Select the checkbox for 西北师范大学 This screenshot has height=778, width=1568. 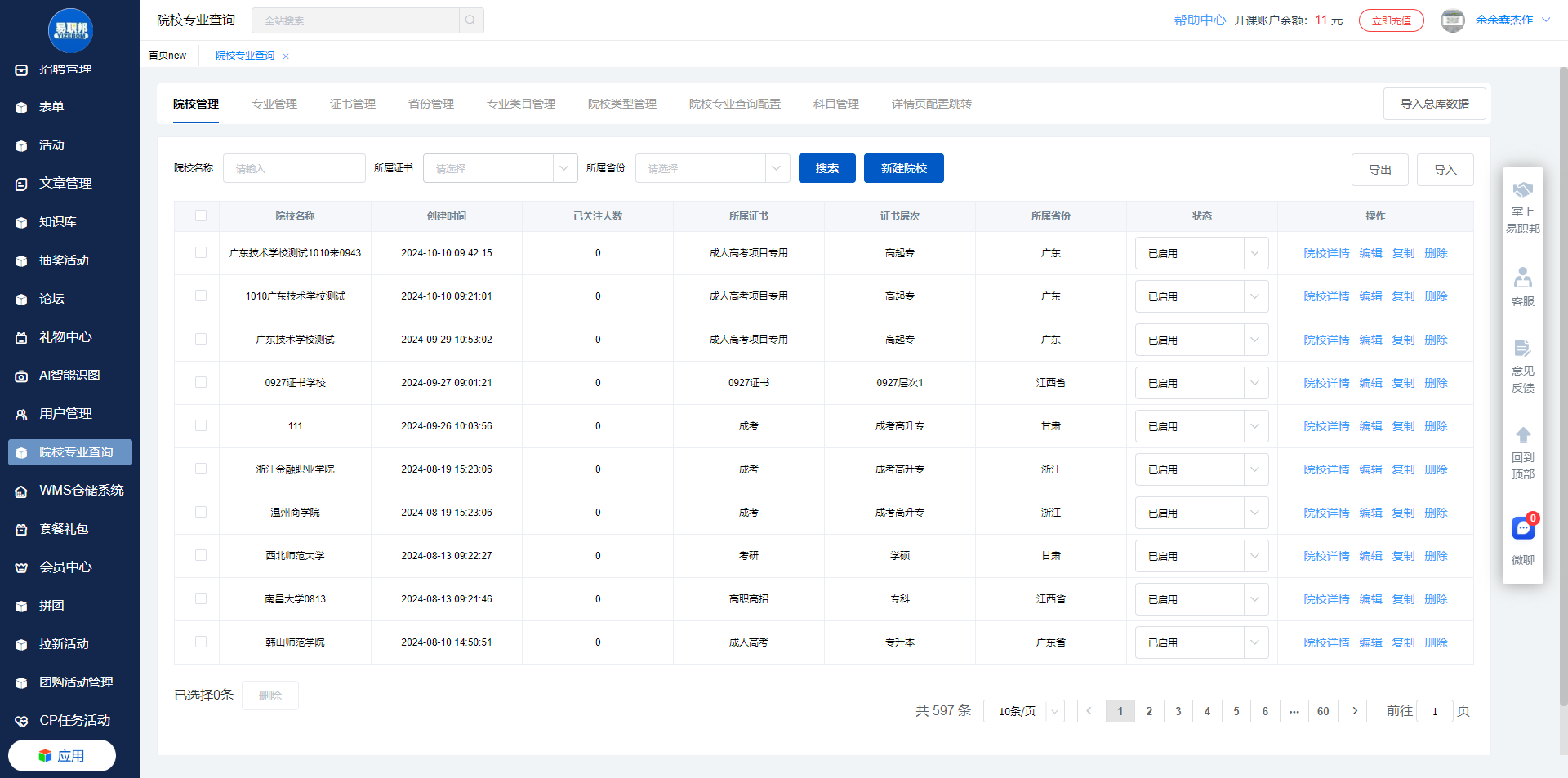(x=201, y=555)
